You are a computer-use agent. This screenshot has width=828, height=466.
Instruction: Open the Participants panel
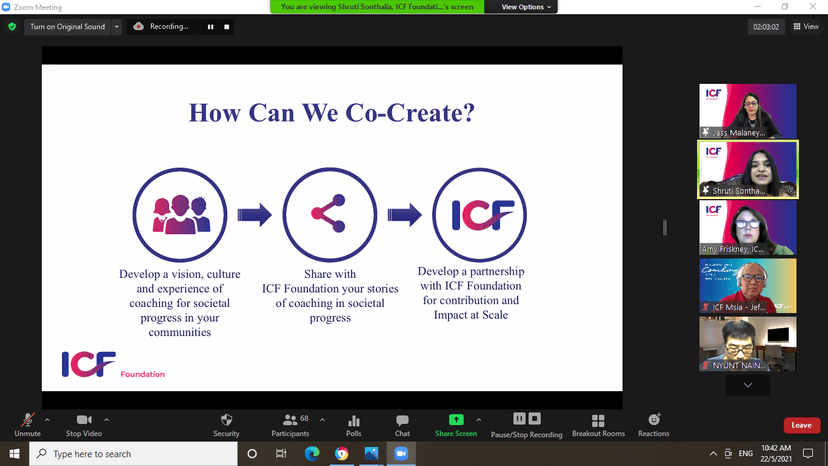[290, 425]
